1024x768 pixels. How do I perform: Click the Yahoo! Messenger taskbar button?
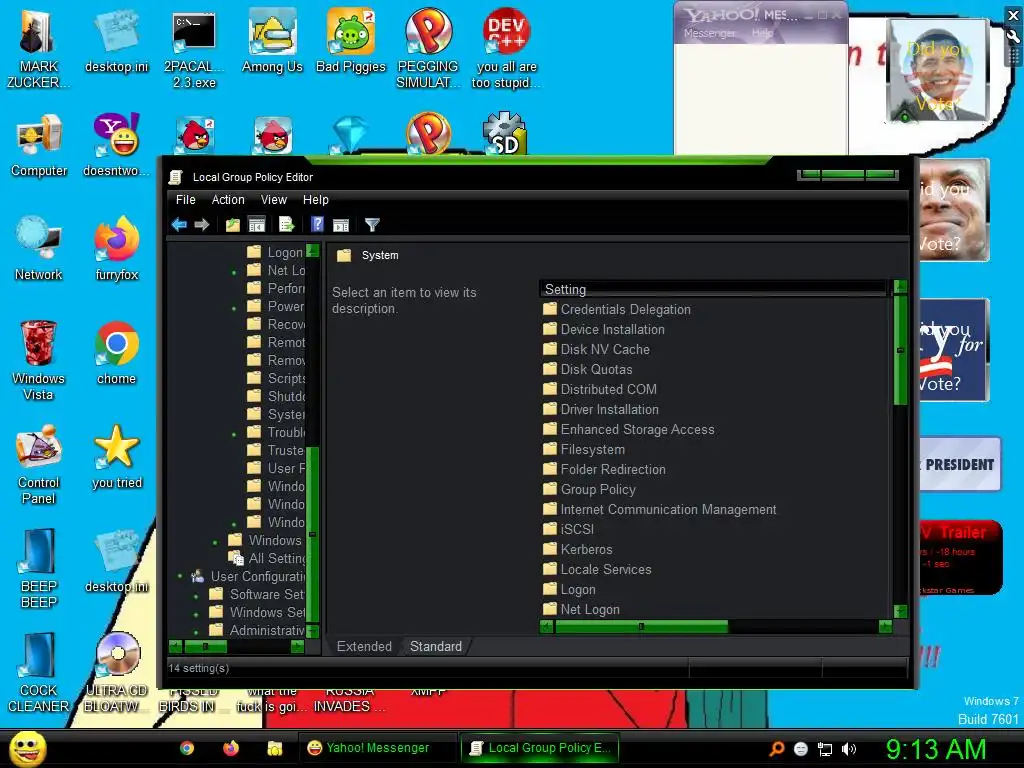pos(378,748)
